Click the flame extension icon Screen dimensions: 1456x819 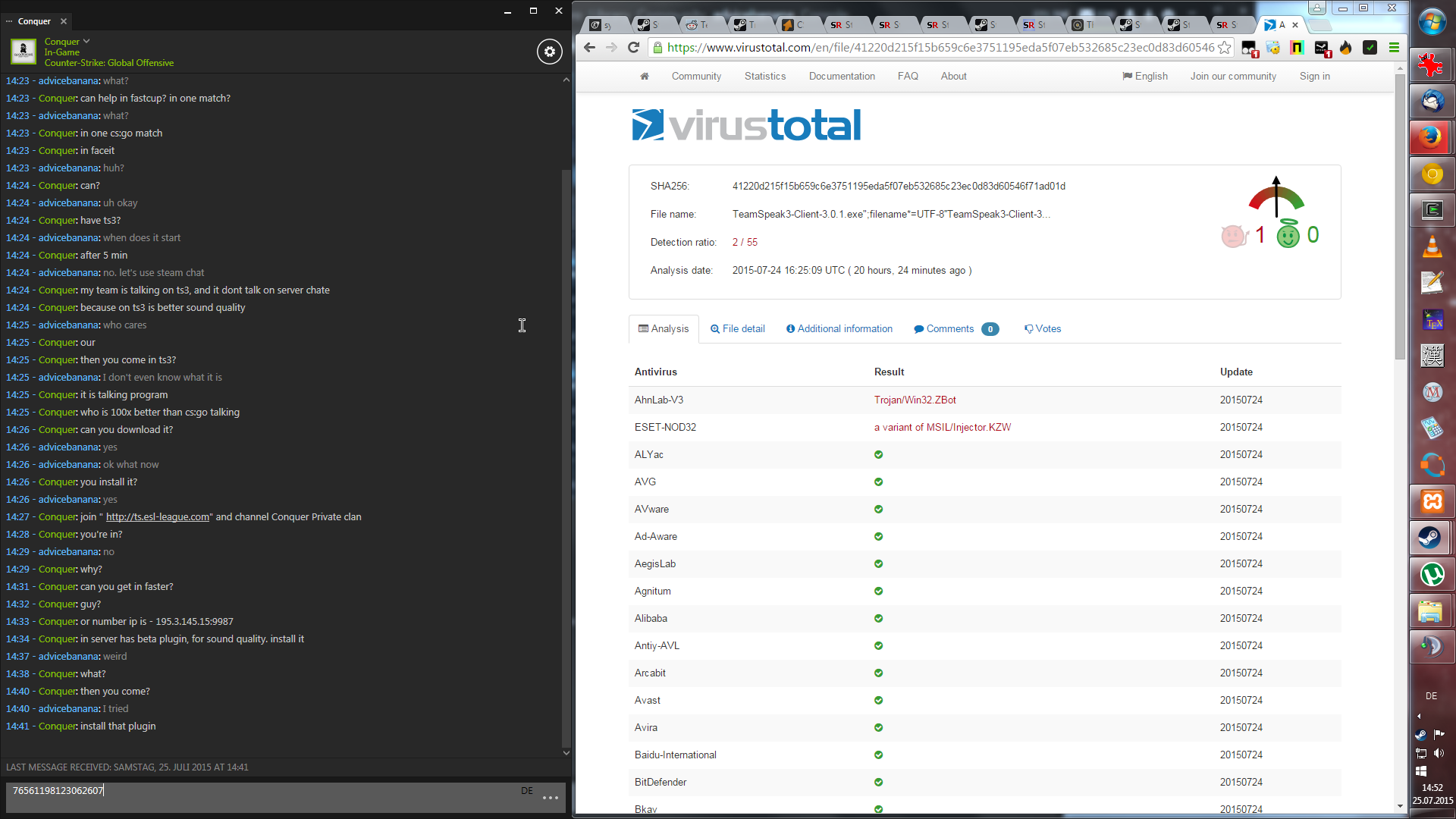(1346, 48)
